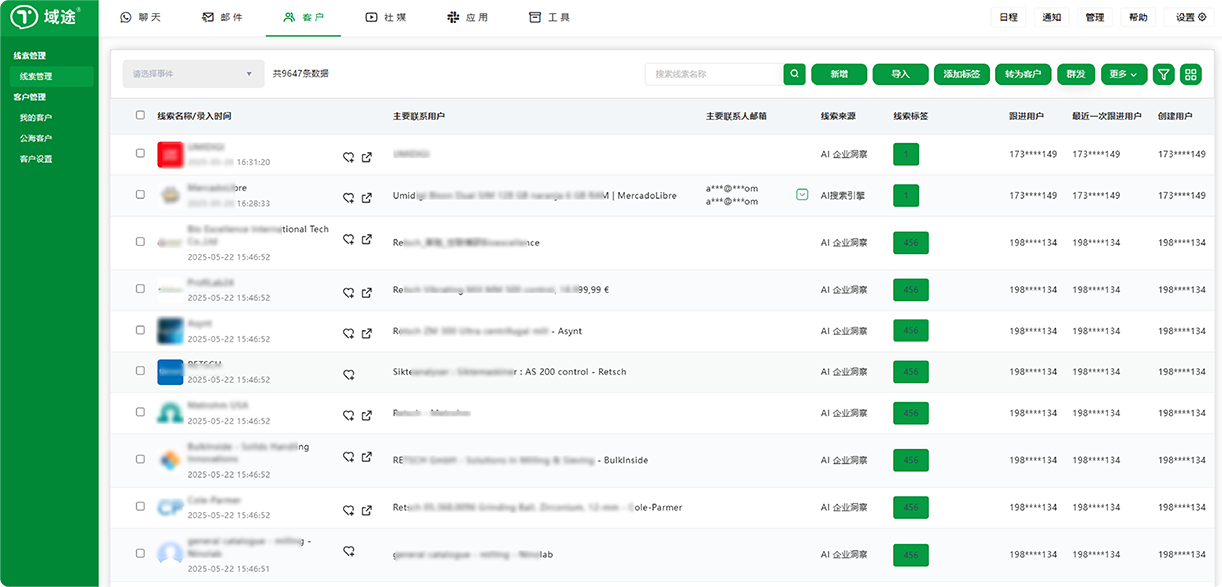The height and width of the screenshot is (587, 1222).
Task: Open the 社媒 tab
Action: [x=385, y=18]
